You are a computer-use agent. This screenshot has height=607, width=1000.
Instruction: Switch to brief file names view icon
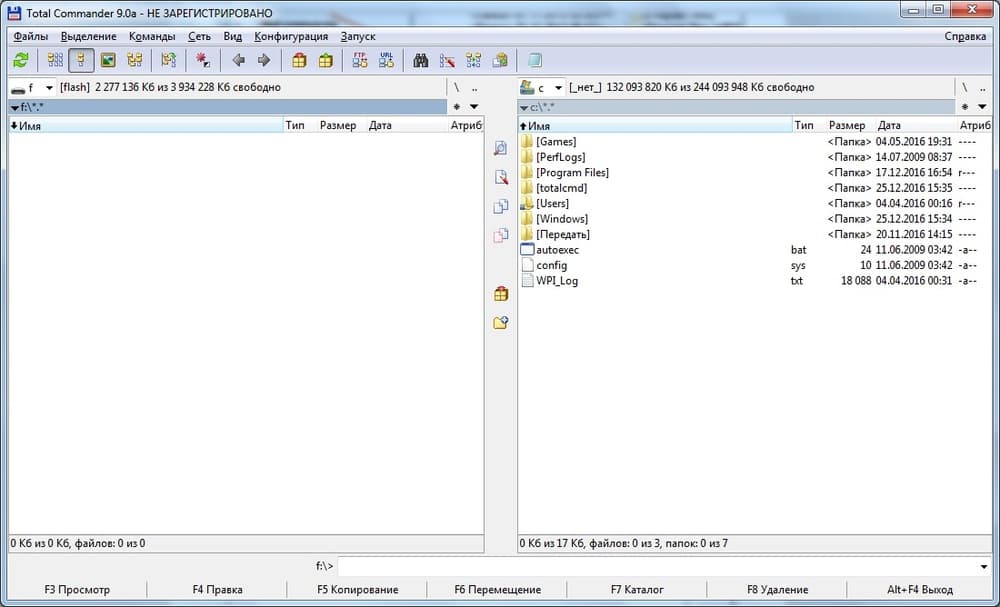pyautogui.click(x=55, y=61)
